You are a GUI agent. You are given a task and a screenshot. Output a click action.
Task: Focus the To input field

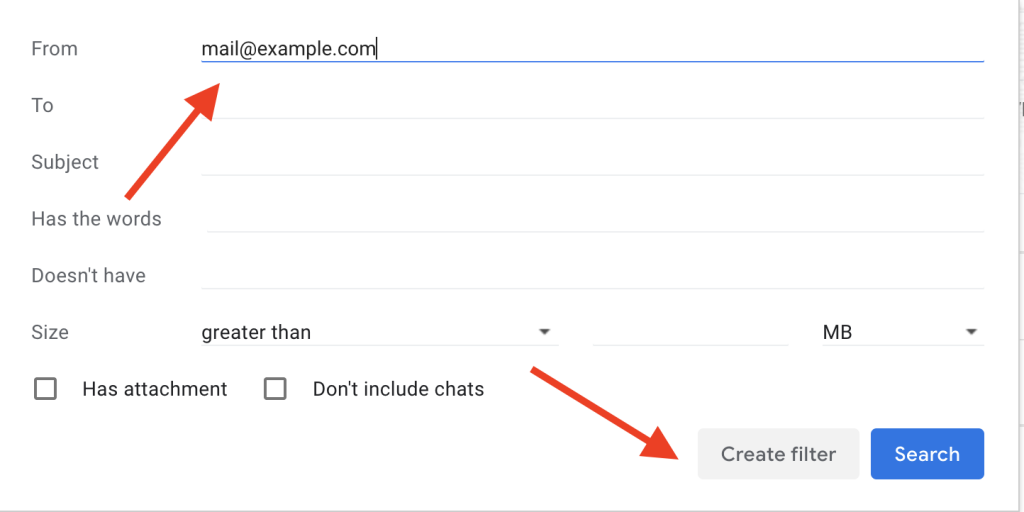(592, 105)
